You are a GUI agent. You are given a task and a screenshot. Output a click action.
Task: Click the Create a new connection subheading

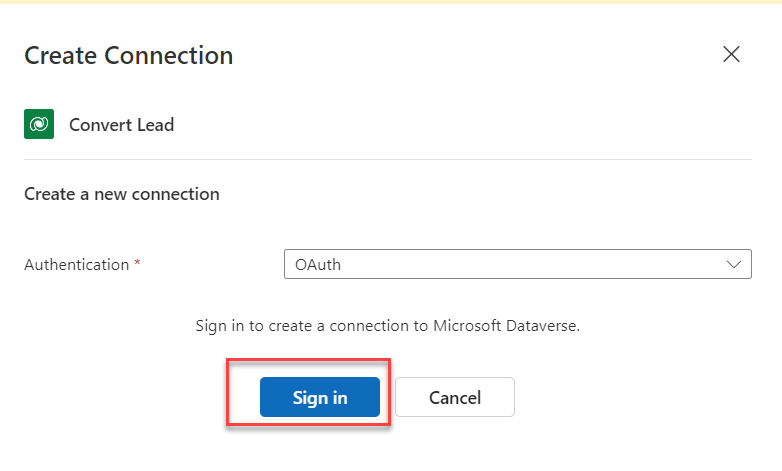click(x=122, y=194)
